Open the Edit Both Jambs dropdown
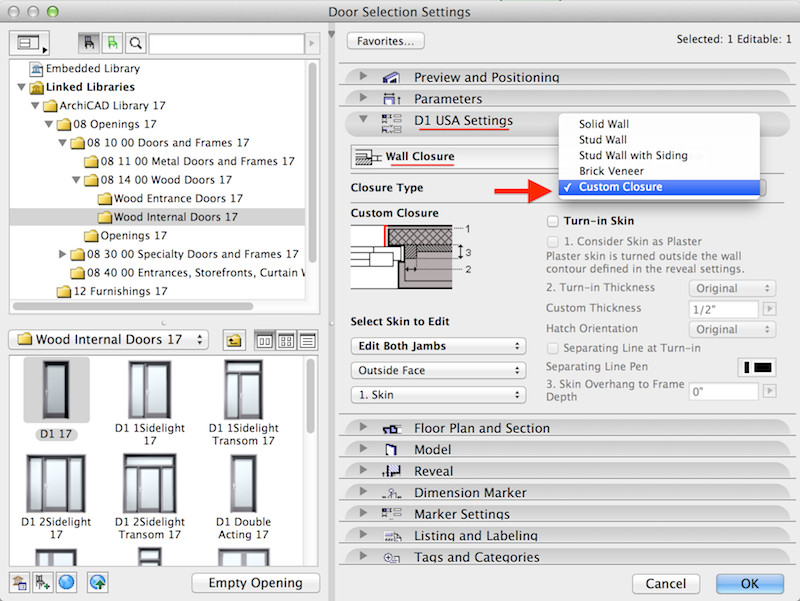 [438, 346]
